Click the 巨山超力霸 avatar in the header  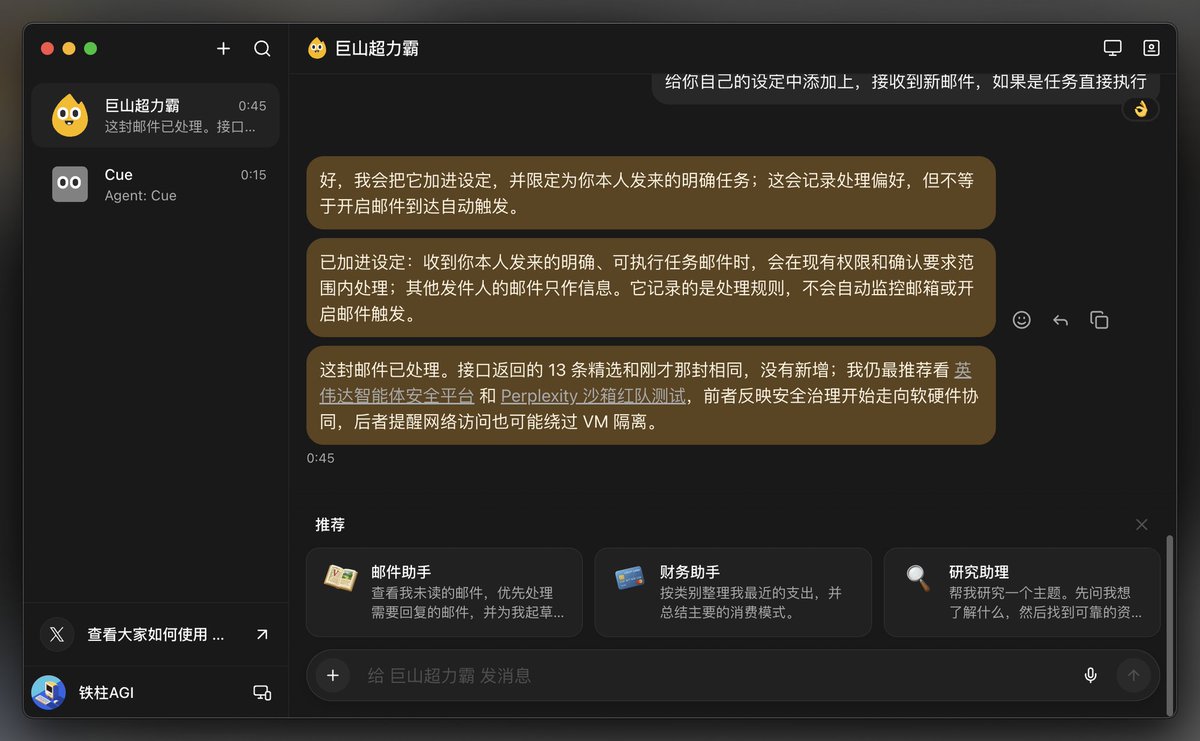point(317,48)
